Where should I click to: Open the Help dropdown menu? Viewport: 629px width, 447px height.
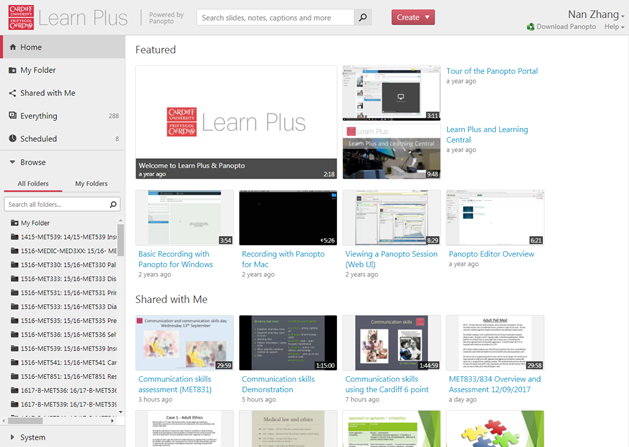pyautogui.click(x=615, y=27)
